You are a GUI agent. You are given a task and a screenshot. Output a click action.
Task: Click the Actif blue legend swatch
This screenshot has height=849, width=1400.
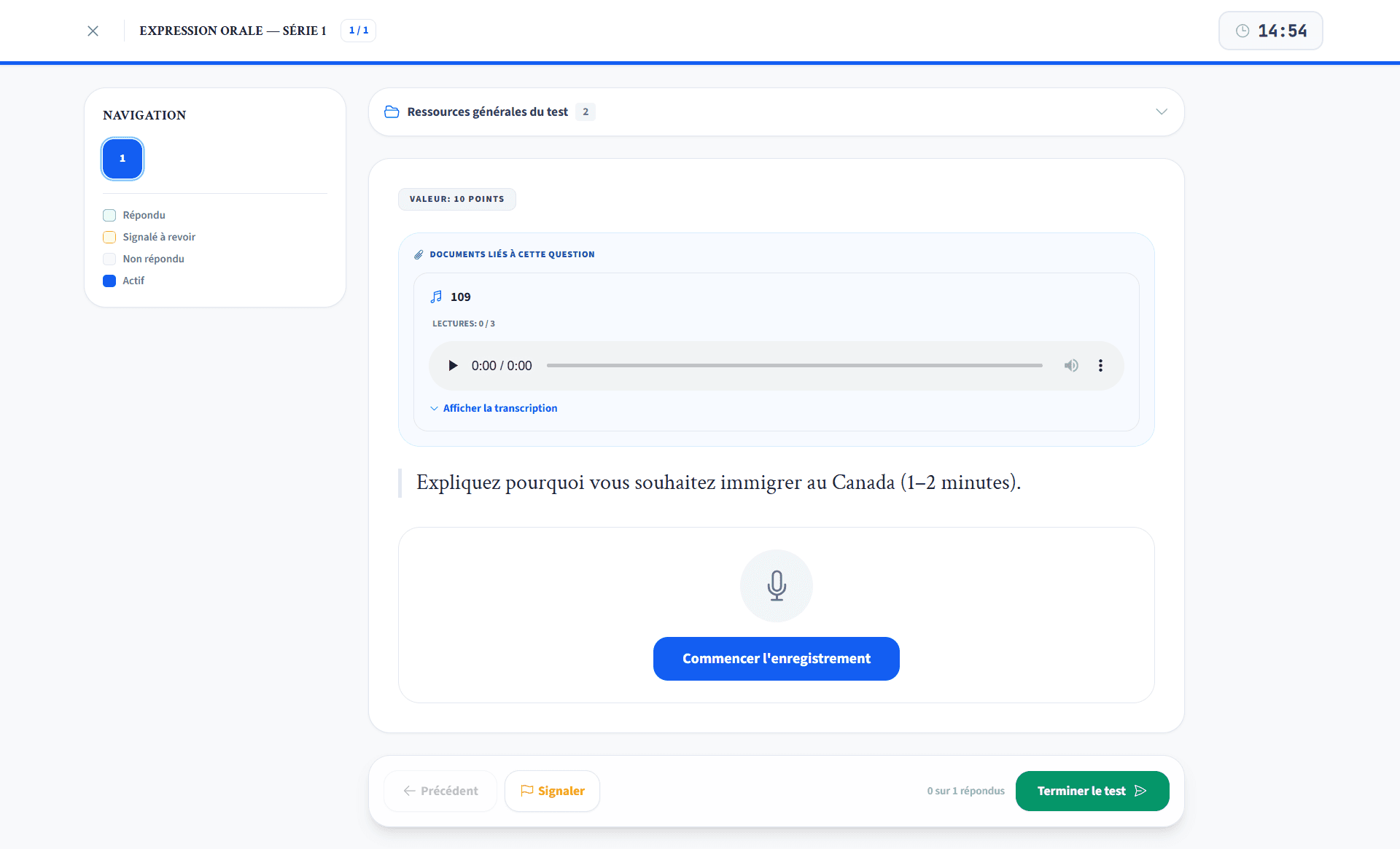(x=109, y=281)
